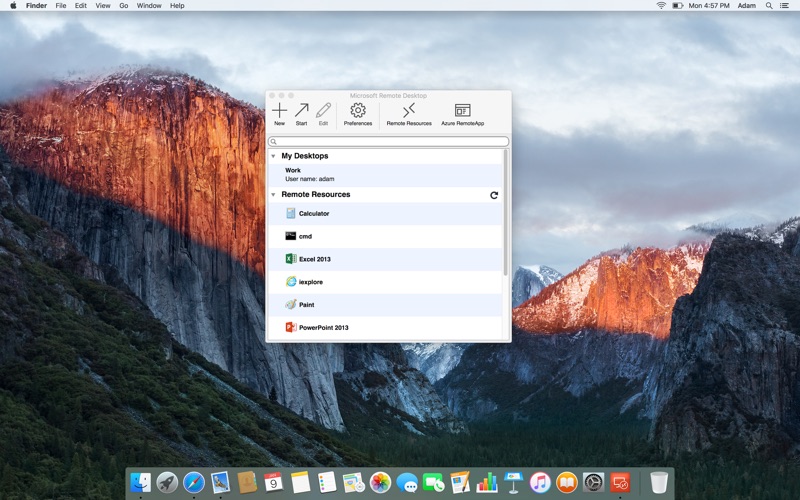Launch the Calculator remote app
This screenshot has width=800, height=500.
pyautogui.click(x=313, y=213)
